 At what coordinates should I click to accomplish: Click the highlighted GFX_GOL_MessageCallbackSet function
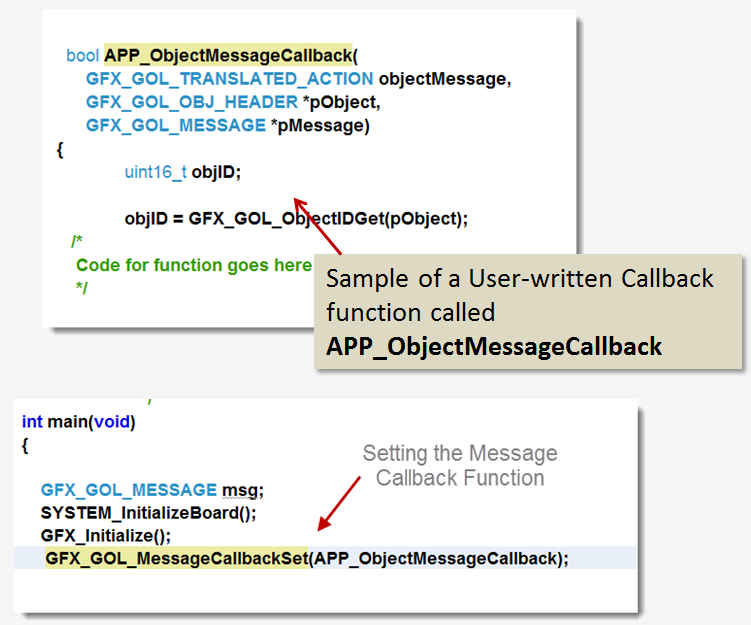177,558
